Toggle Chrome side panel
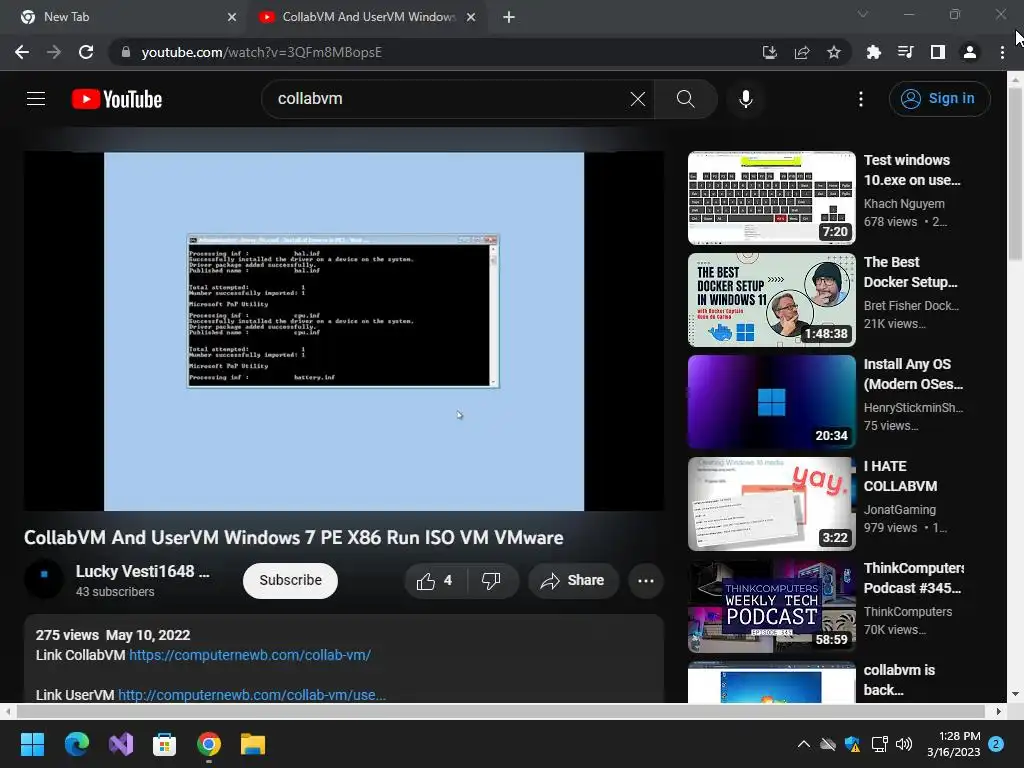This screenshot has width=1024, height=768. [x=937, y=52]
